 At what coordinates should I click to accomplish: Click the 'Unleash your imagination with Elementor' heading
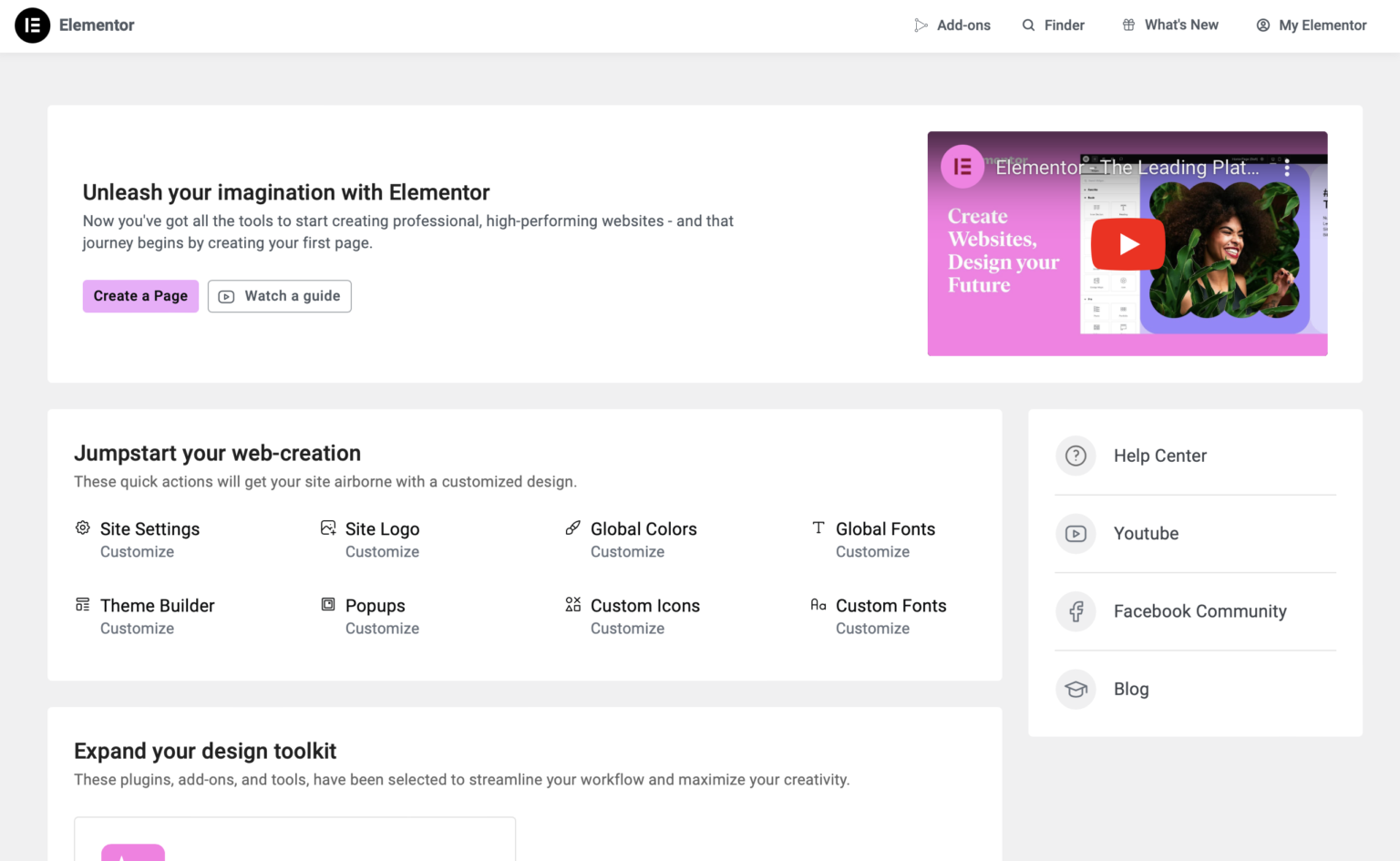click(286, 192)
